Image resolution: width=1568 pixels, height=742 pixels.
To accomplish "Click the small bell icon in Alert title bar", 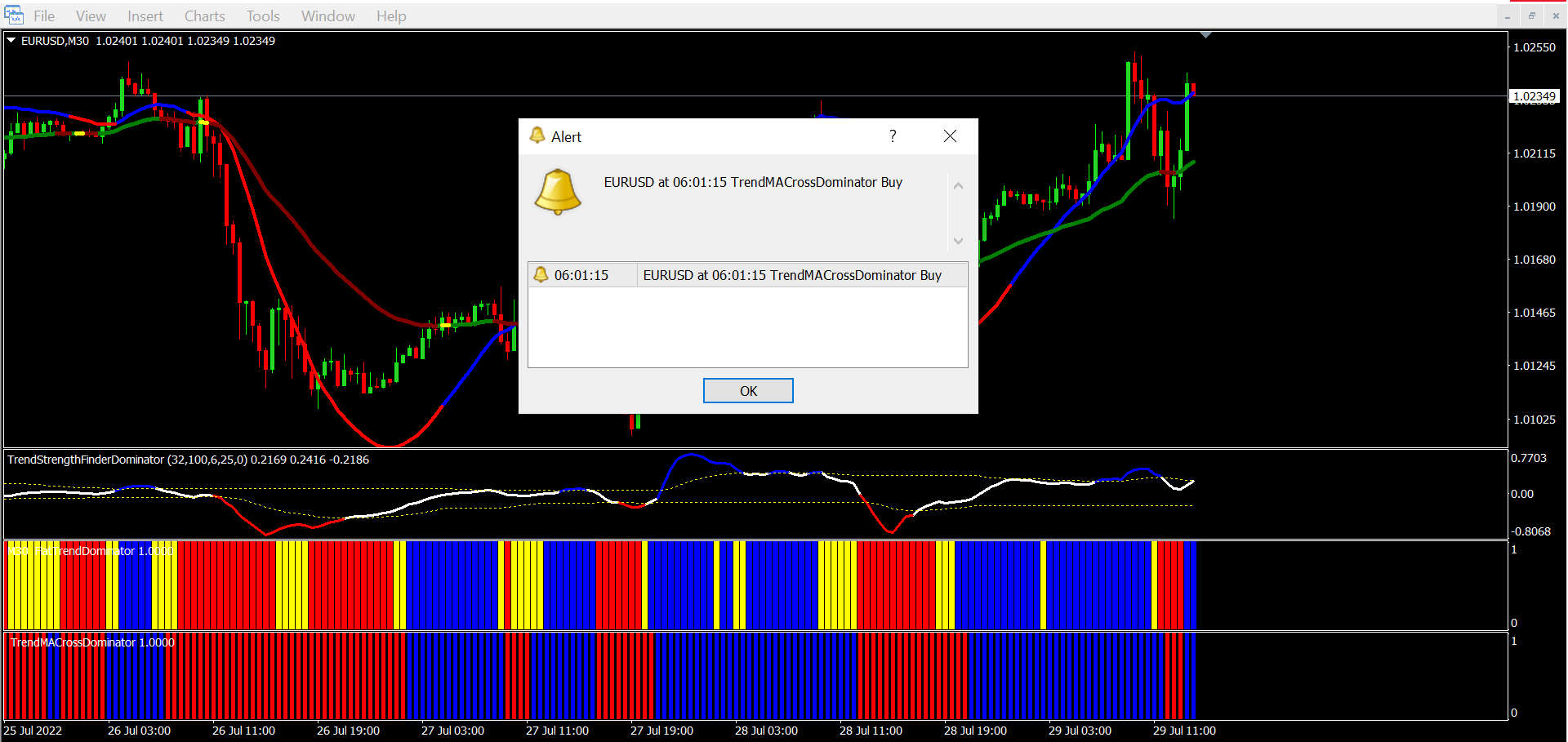I will point(537,136).
